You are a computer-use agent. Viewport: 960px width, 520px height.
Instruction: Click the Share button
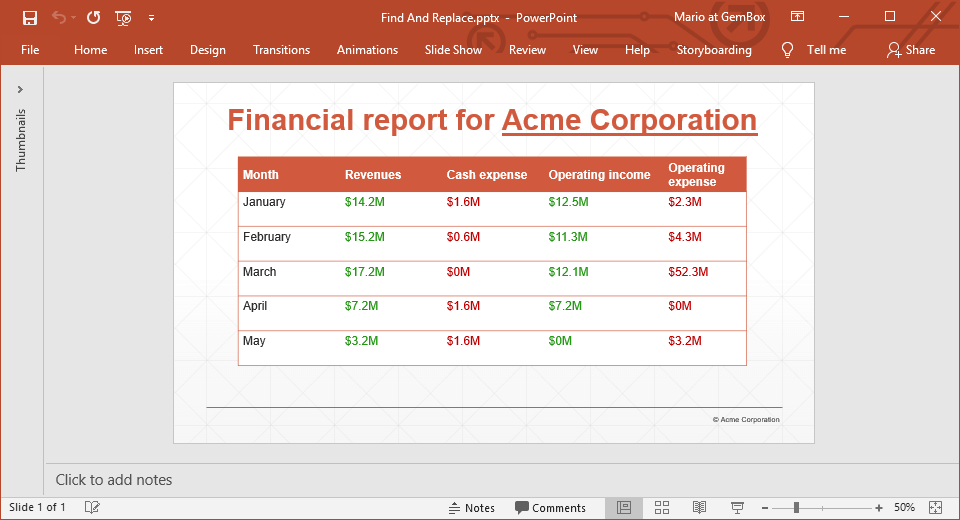910,50
